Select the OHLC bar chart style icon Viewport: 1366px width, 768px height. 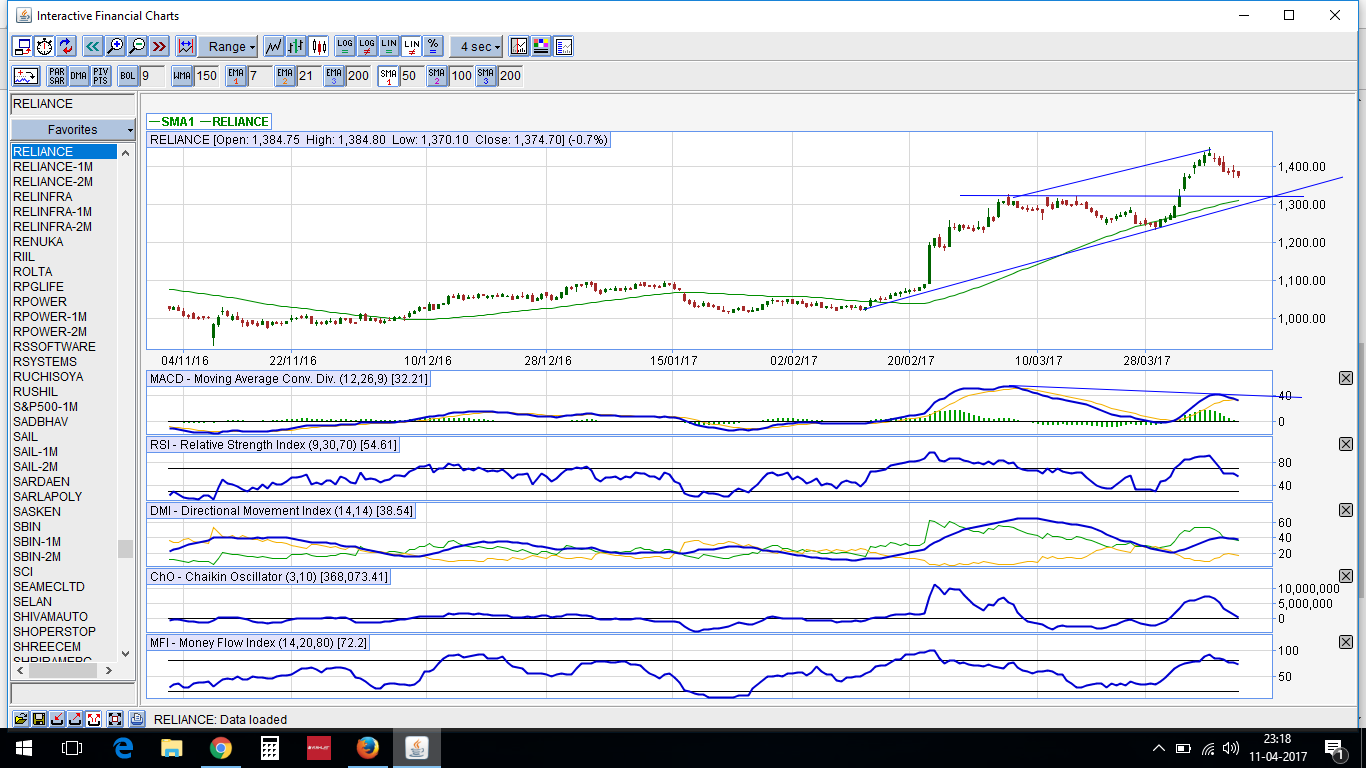coord(296,46)
